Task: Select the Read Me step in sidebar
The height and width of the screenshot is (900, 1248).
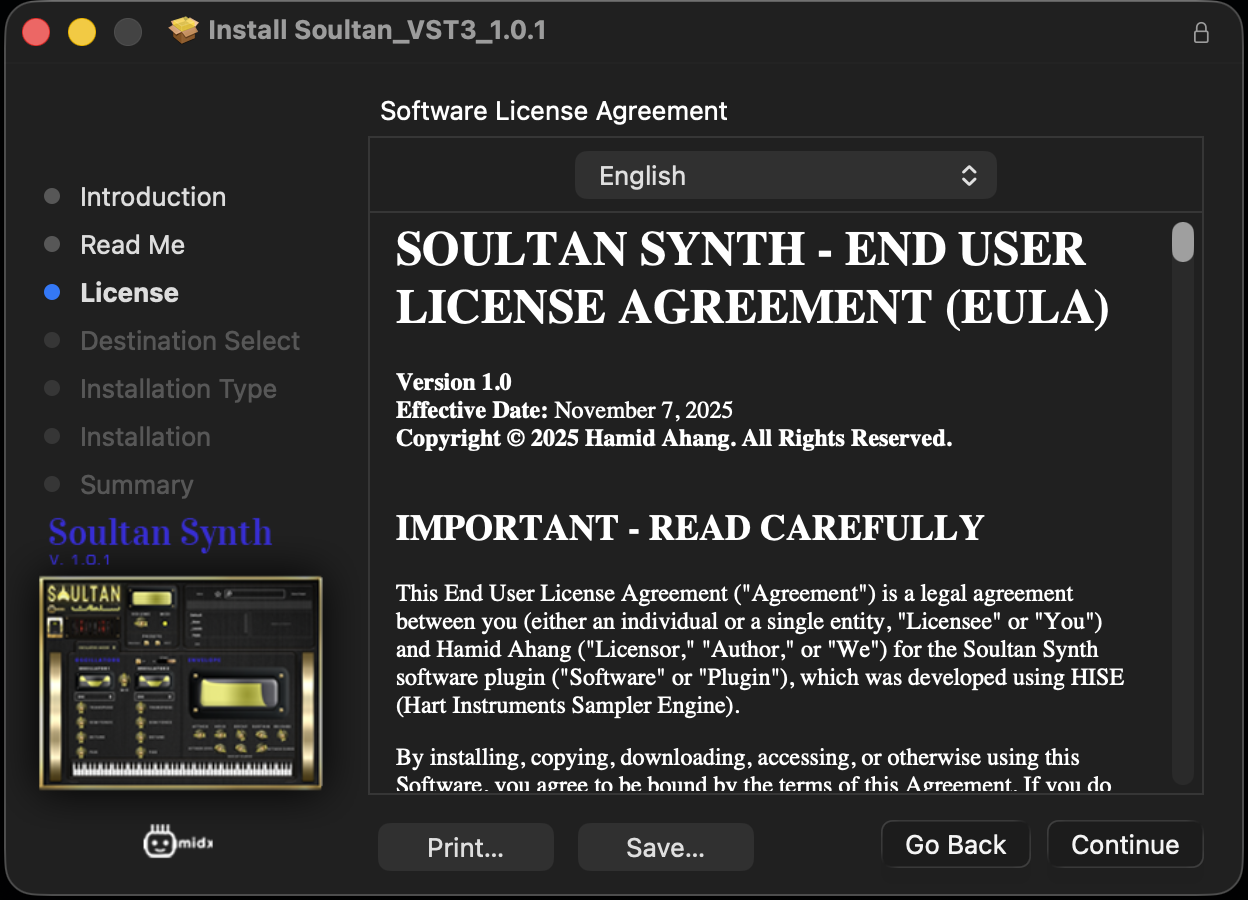Action: (x=132, y=245)
